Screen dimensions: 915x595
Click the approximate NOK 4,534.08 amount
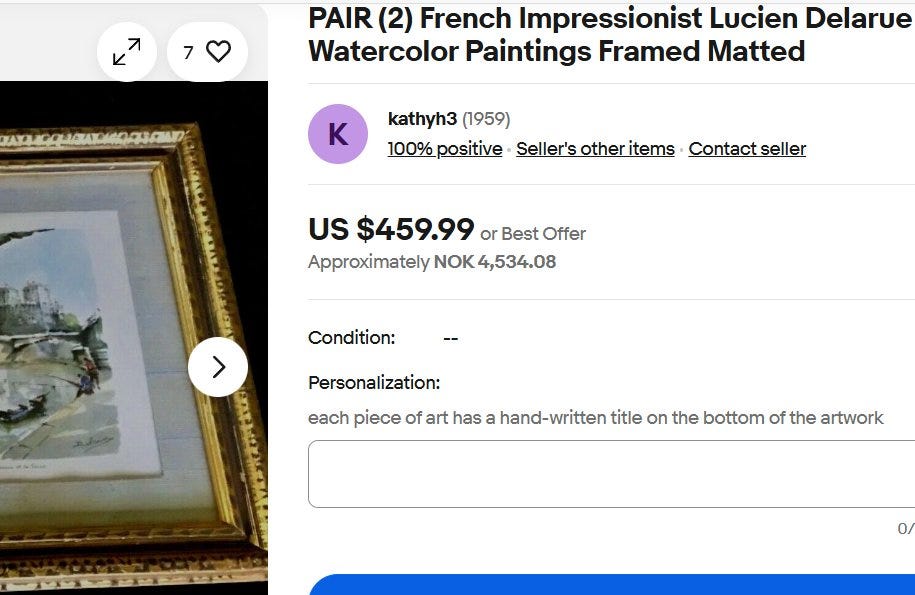point(494,262)
